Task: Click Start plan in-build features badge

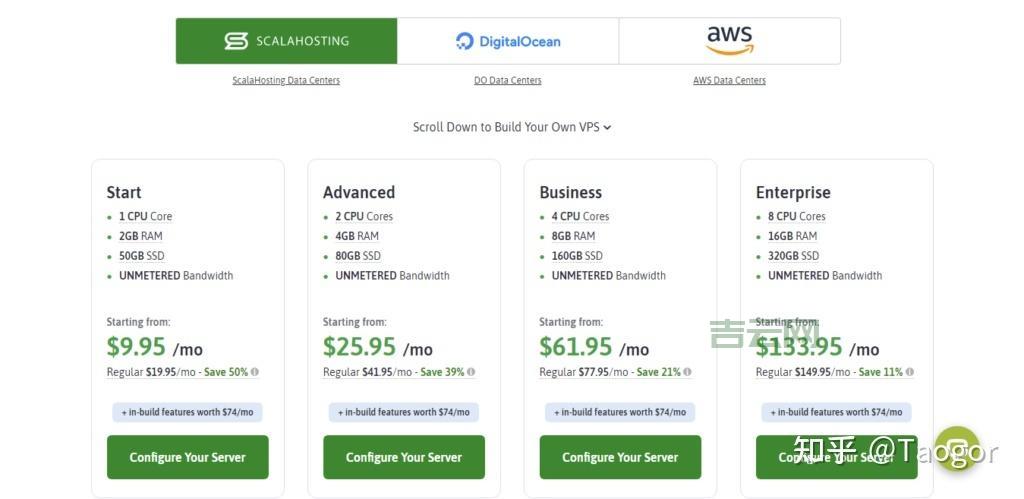Action: [187, 412]
